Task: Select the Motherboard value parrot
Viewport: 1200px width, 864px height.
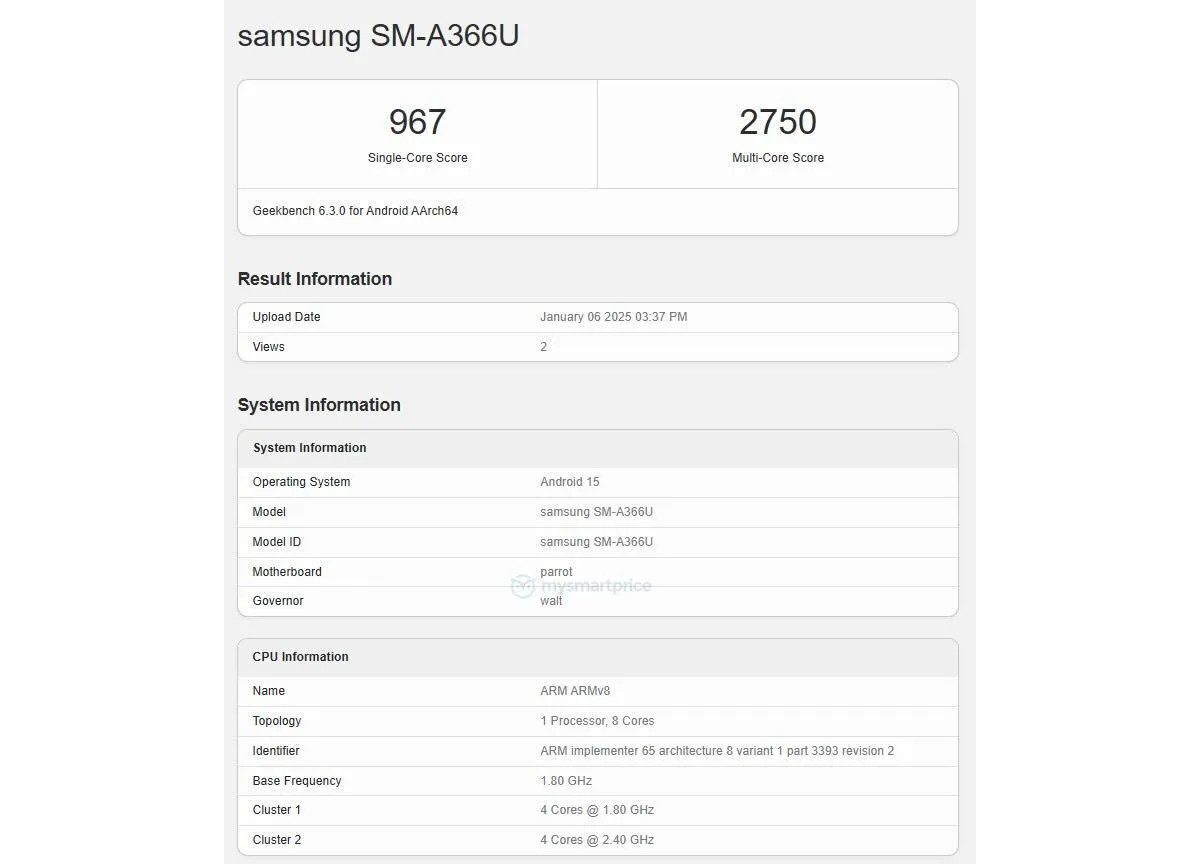Action: (x=556, y=572)
